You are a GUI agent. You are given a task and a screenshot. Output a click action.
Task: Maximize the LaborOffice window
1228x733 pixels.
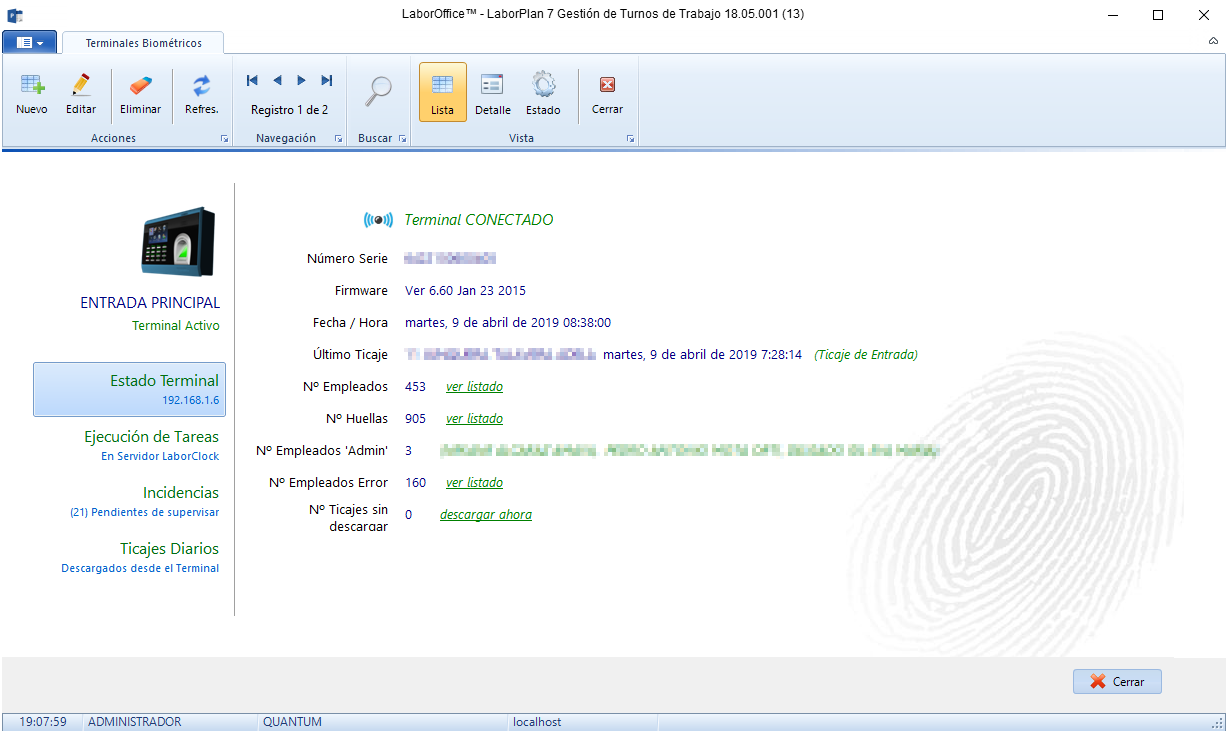tap(1157, 15)
